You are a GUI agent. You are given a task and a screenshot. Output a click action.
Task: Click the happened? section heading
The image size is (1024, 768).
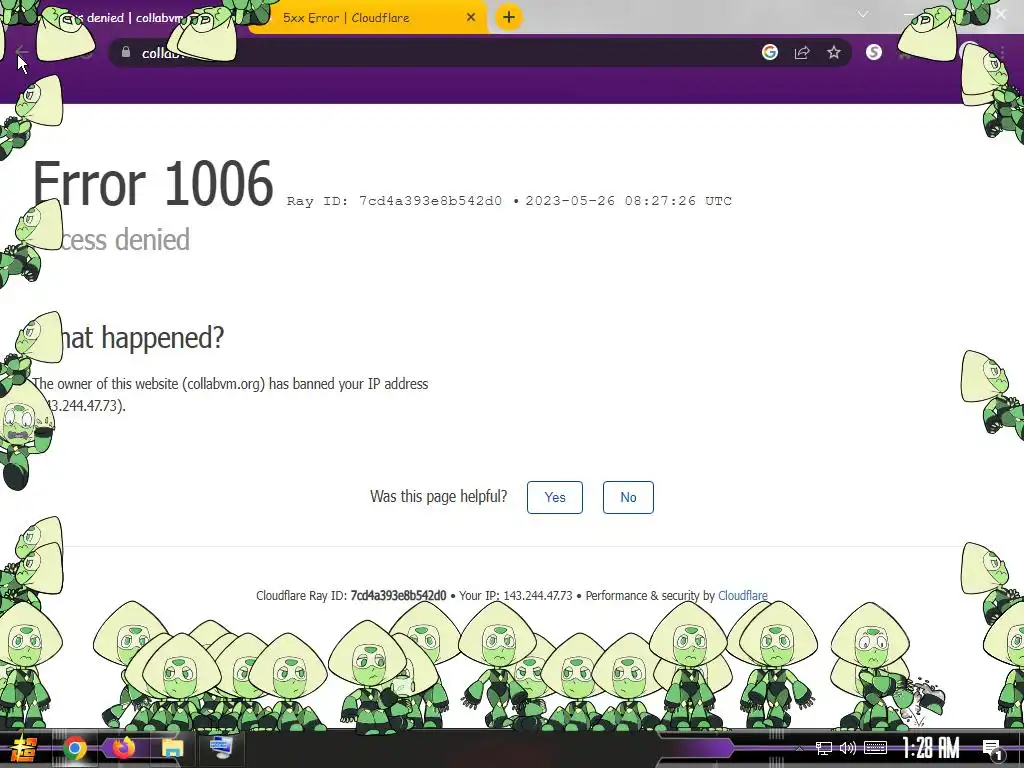pos(163,338)
